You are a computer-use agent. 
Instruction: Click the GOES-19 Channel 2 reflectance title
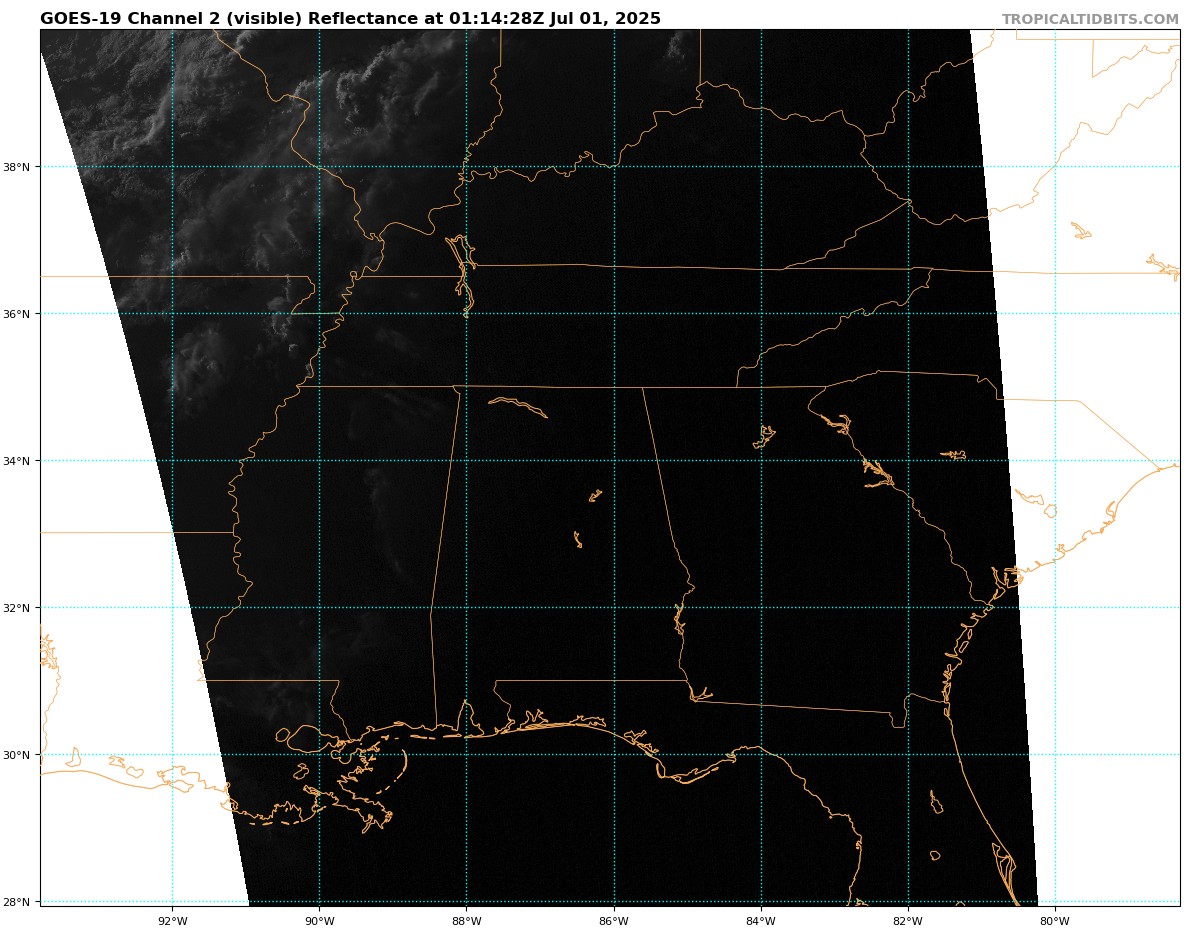click(x=350, y=19)
